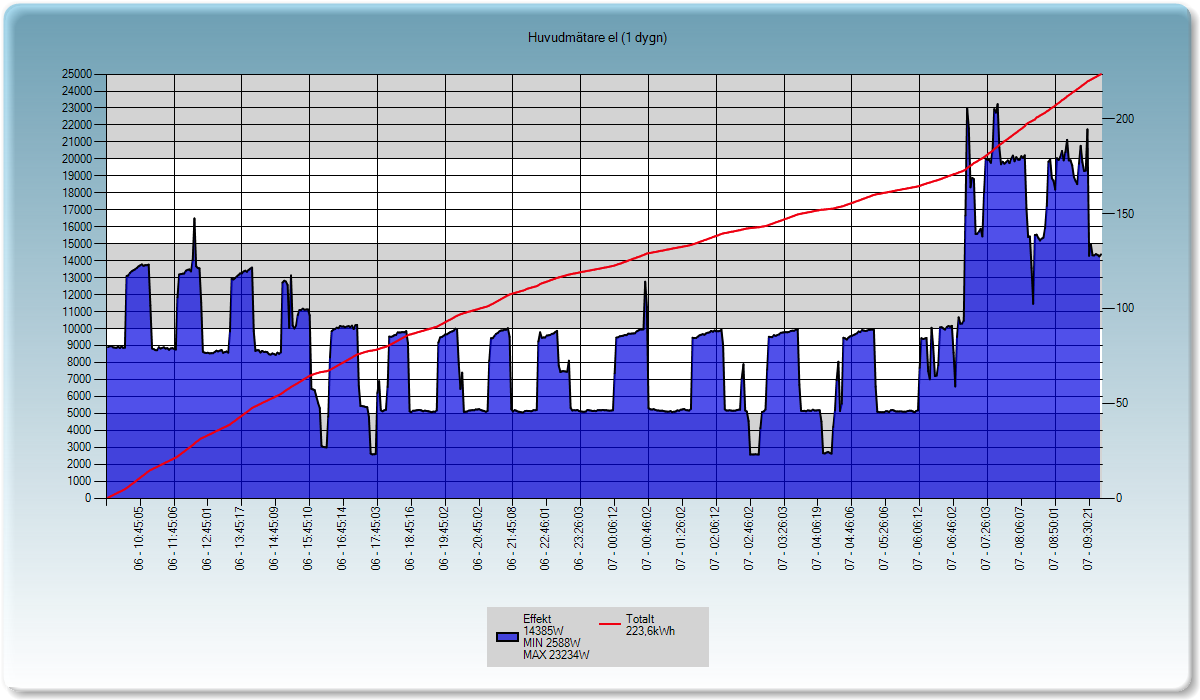Select the chart title Huvudmätare el
Image resolution: width=1200 pixels, height=700 pixels.
[x=598, y=38]
